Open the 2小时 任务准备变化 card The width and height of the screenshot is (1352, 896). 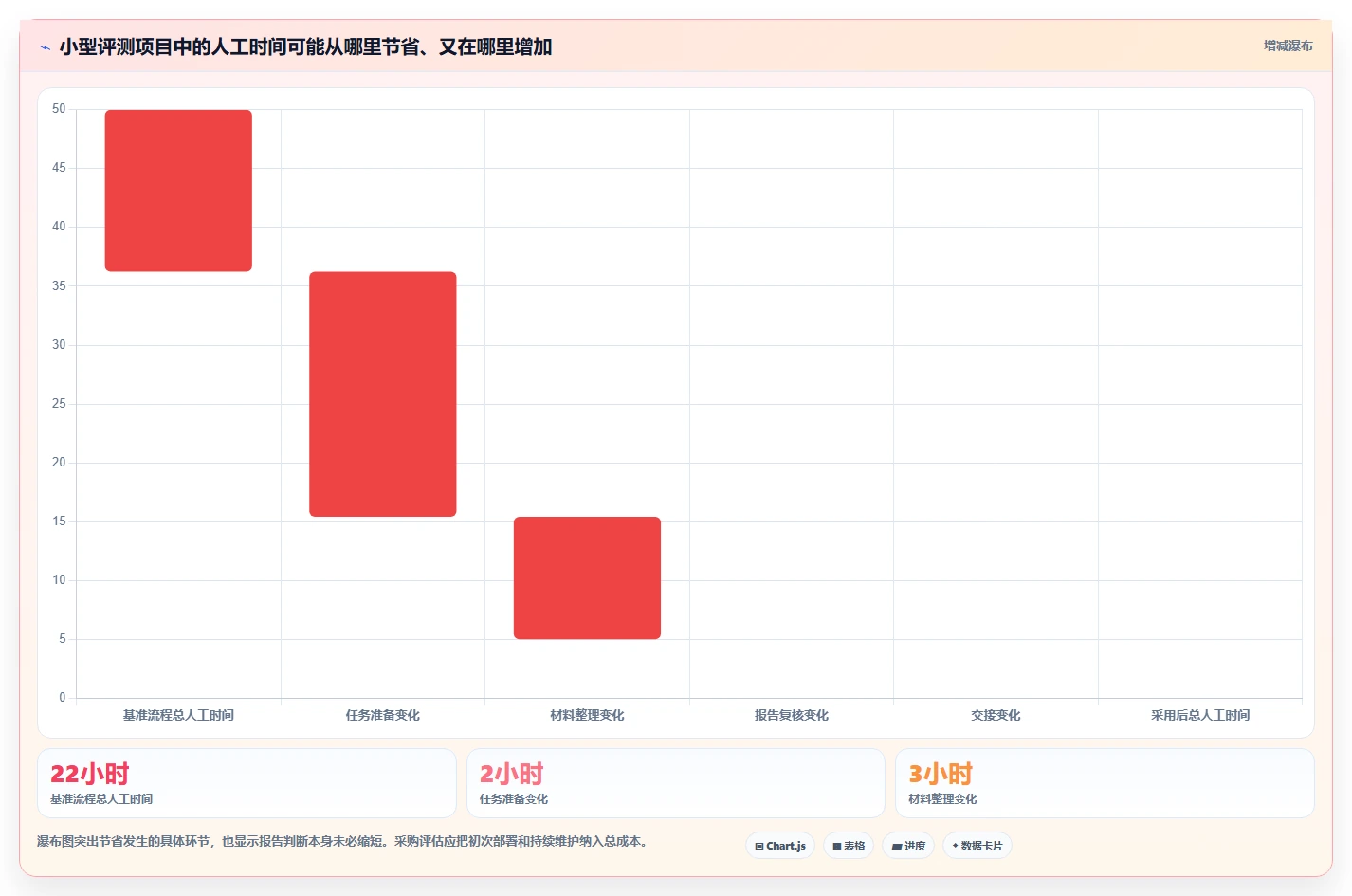click(x=676, y=783)
